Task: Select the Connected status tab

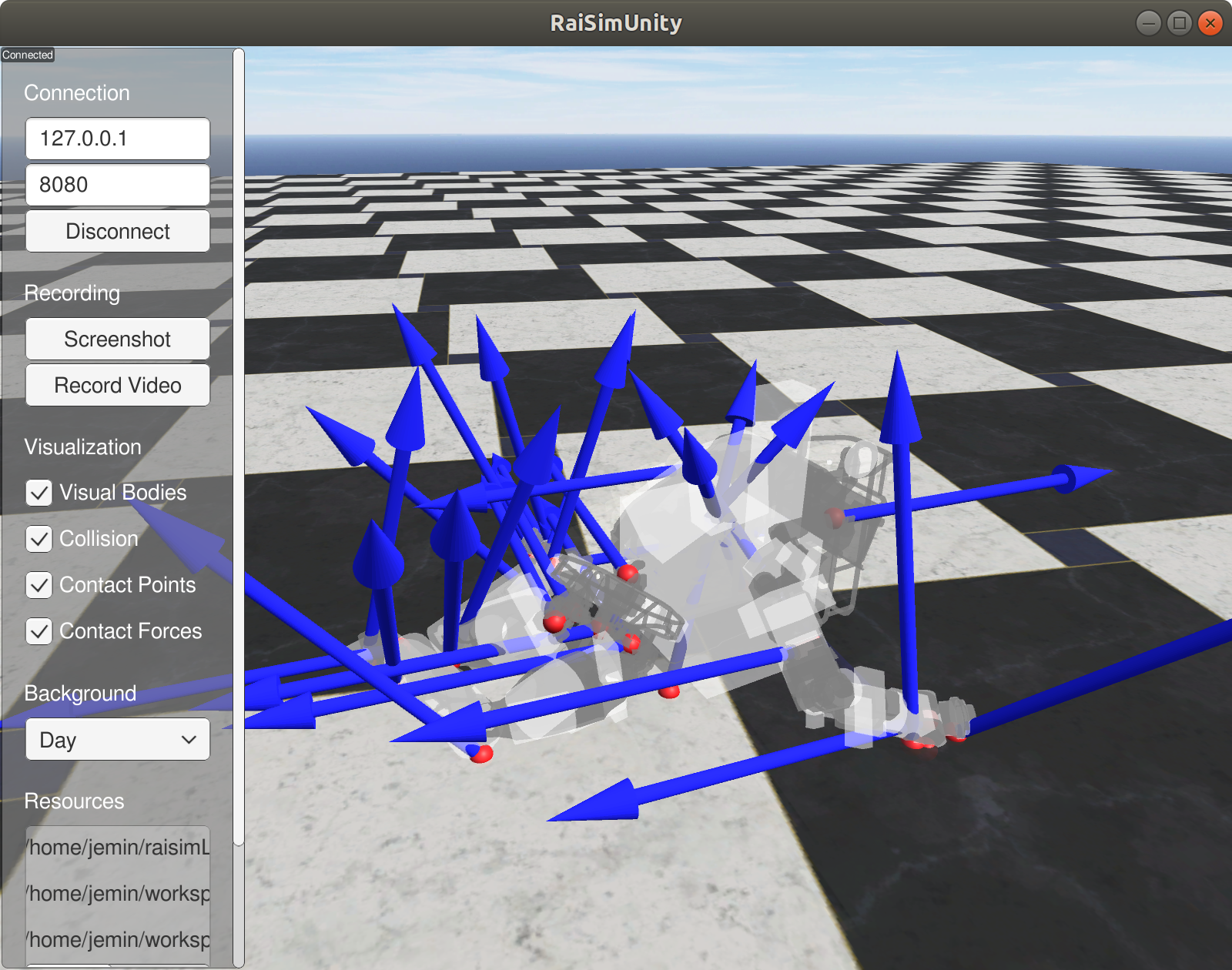Action: (x=28, y=55)
